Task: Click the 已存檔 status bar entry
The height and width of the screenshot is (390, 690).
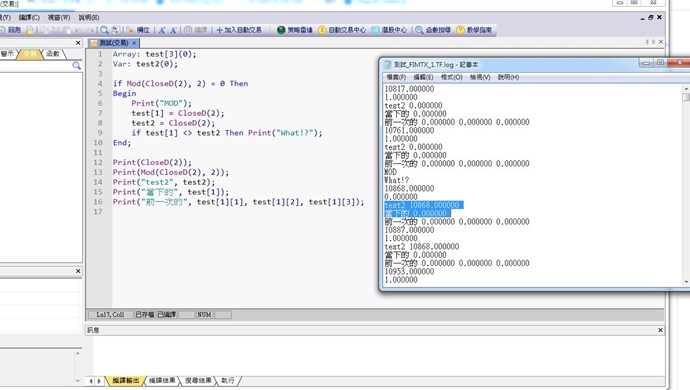Action: coord(144,315)
